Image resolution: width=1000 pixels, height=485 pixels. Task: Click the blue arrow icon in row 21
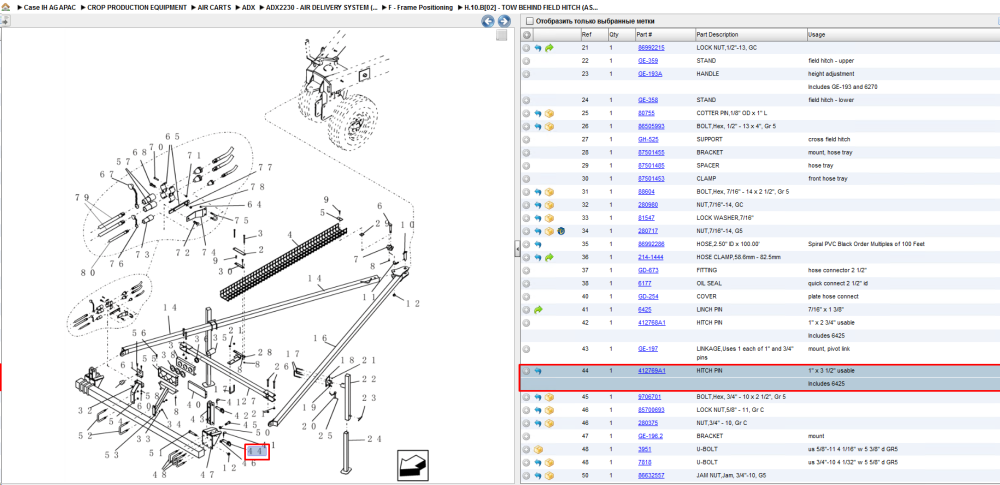(538, 48)
